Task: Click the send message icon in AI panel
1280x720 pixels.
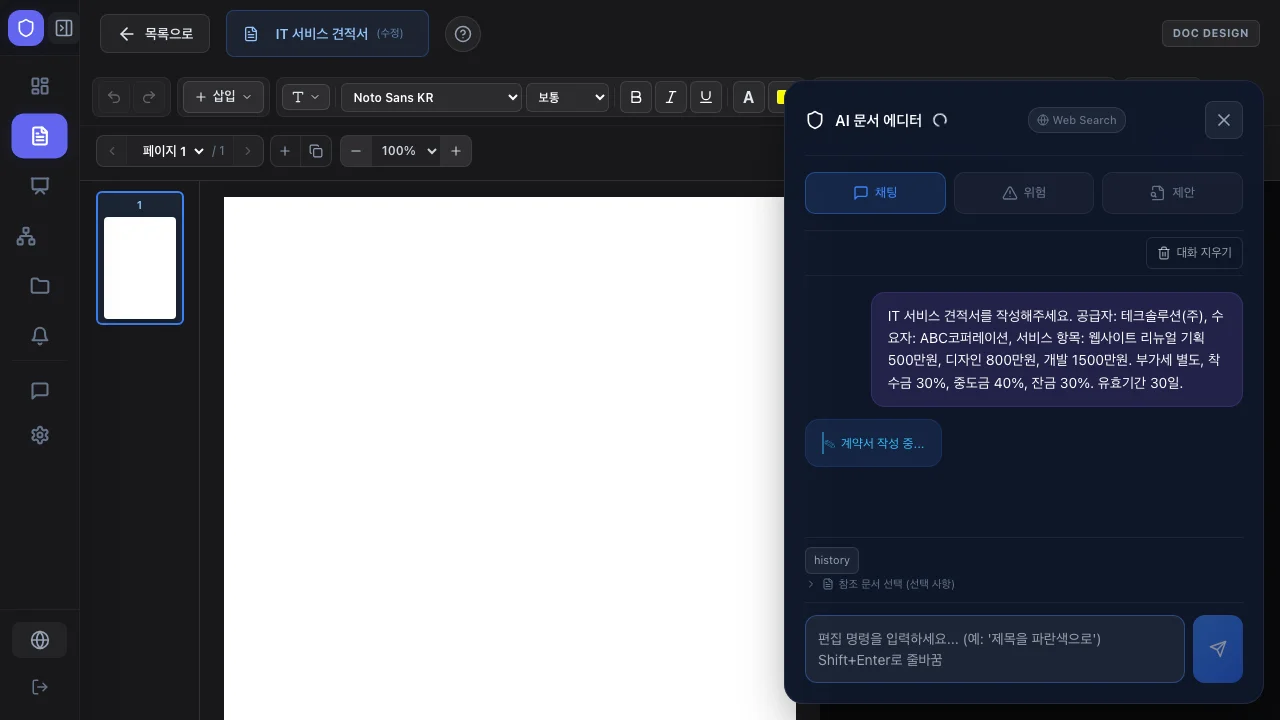Action: coord(1217,649)
